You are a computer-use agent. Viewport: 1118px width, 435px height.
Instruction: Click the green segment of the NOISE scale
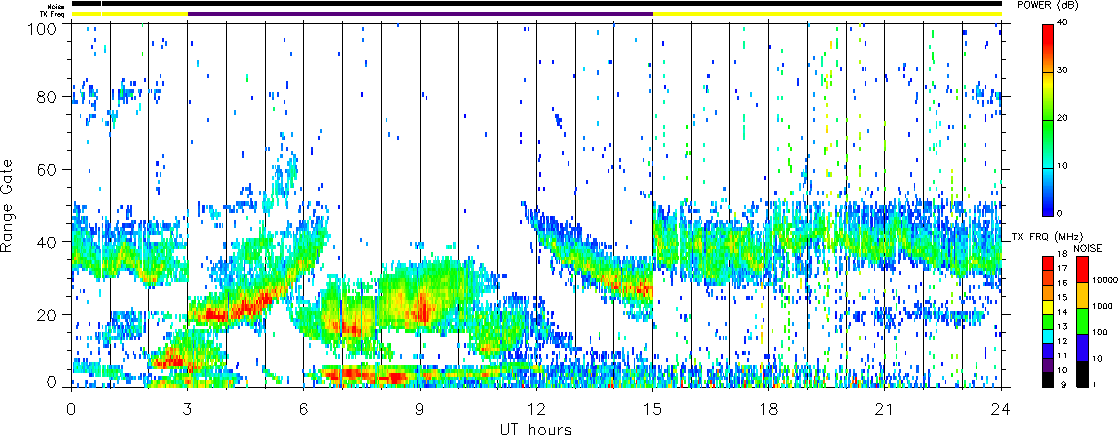point(1081,323)
